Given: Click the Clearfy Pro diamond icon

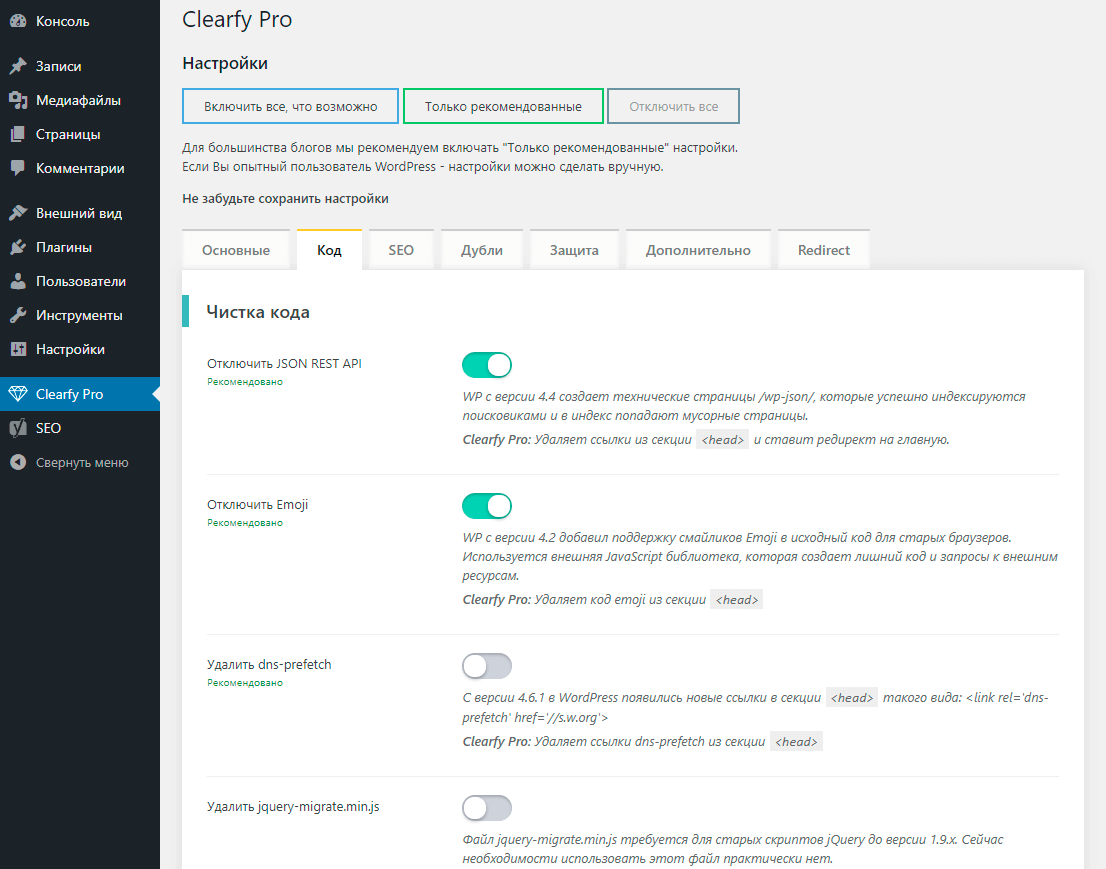Looking at the screenshot, I should click(x=18, y=394).
